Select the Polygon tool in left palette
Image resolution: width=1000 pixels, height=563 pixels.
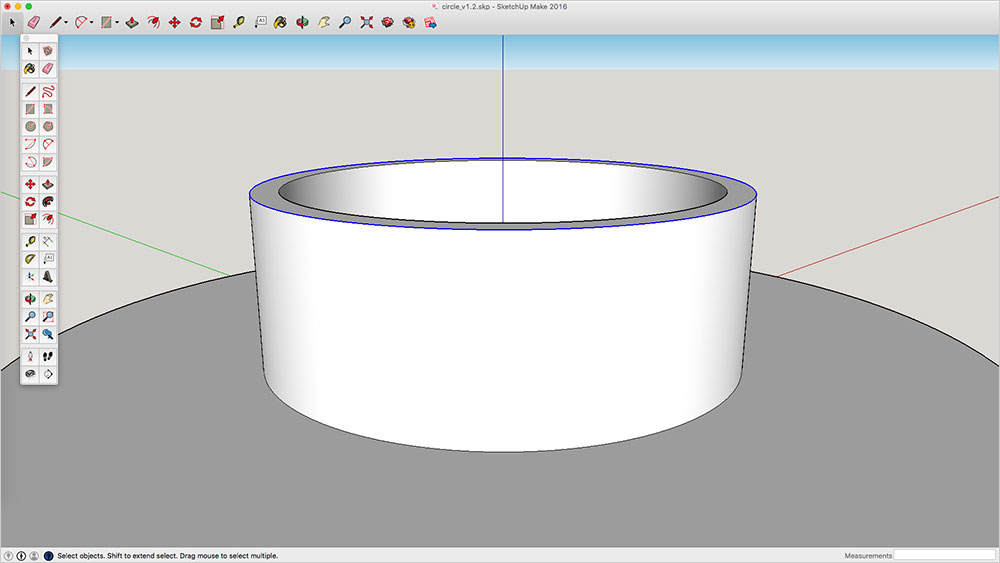[48, 127]
